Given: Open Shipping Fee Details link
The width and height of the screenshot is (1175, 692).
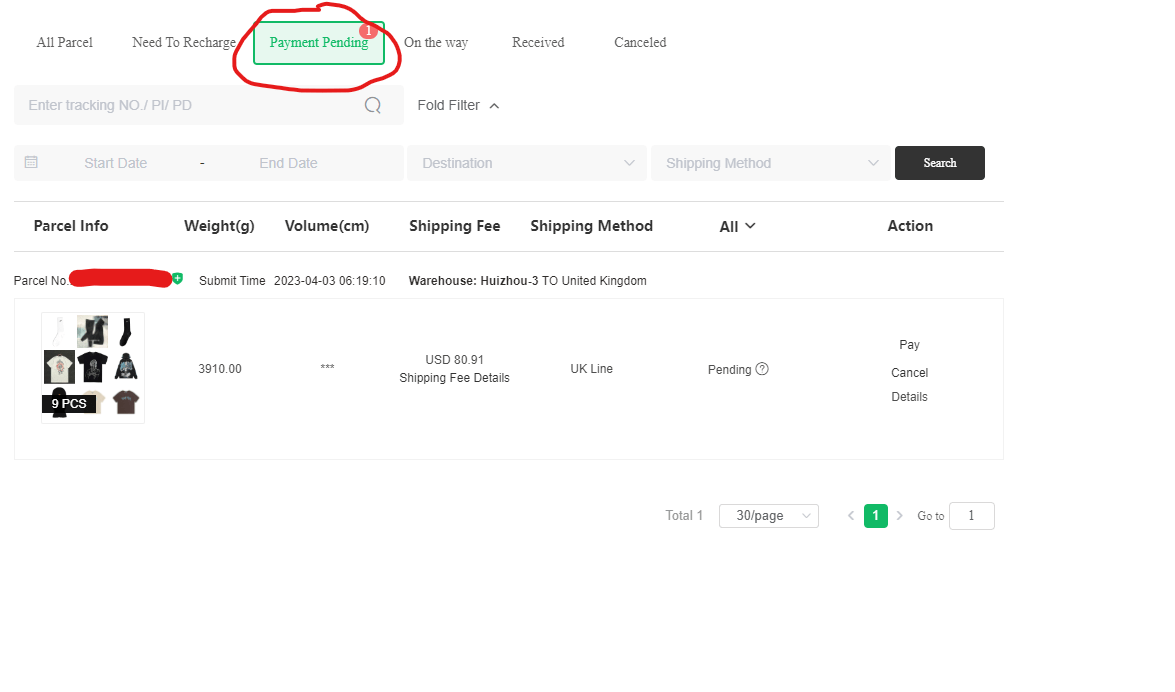Looking at the screenshot, I should (455, 378).
